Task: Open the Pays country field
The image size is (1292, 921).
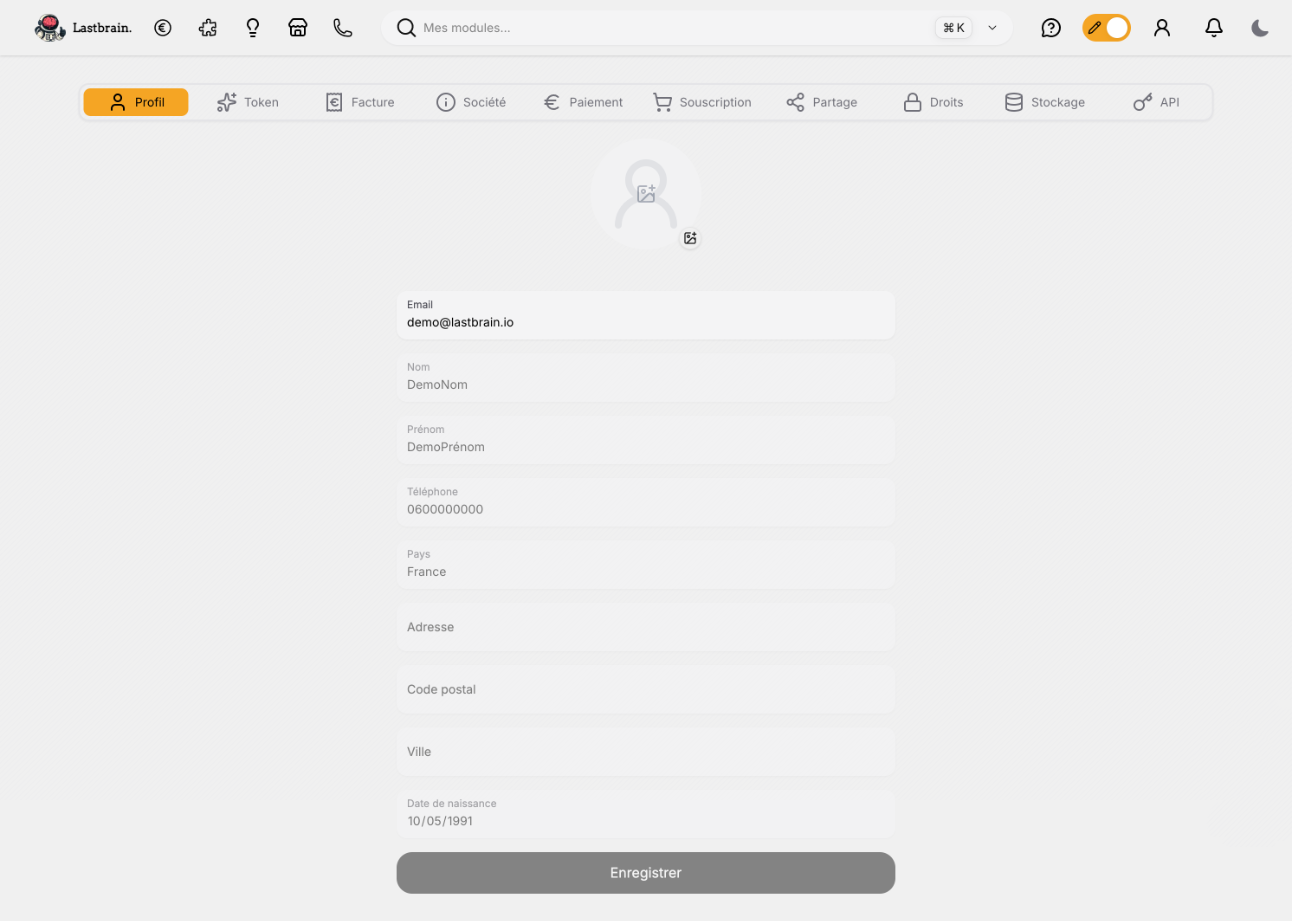Action: pyautogui.click(x=645, y=565)
